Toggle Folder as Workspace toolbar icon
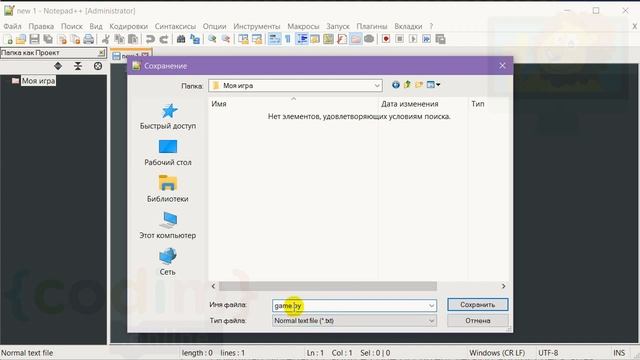The width and height of the screenshot is (640, 360). click(356, 39)
